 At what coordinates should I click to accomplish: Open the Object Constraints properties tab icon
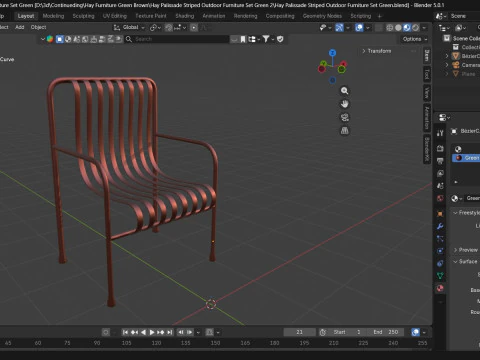pyautogui.click(x=440, y=263)
